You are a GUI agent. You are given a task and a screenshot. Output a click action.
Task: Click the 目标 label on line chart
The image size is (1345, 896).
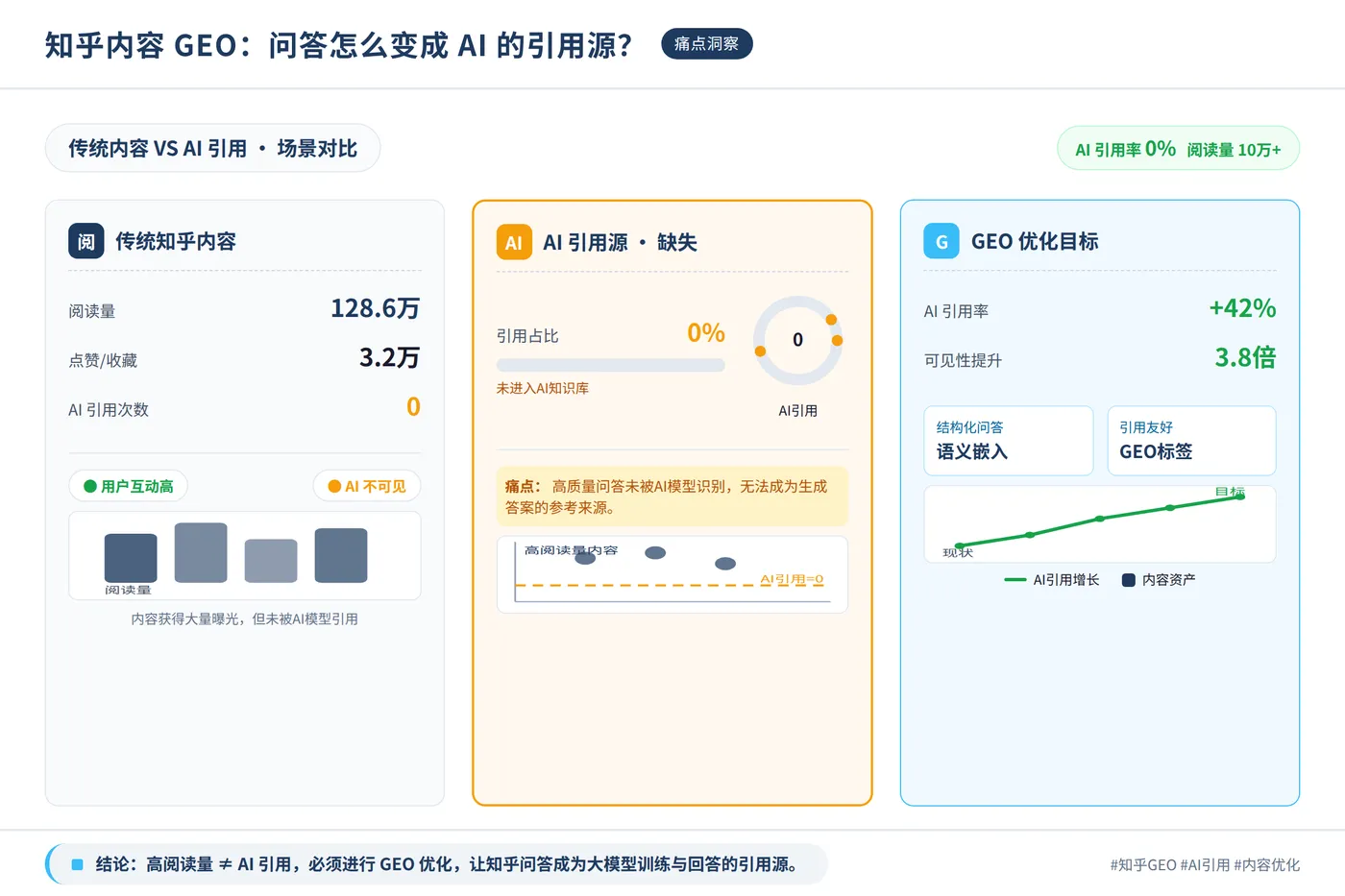click(1230, 493)
